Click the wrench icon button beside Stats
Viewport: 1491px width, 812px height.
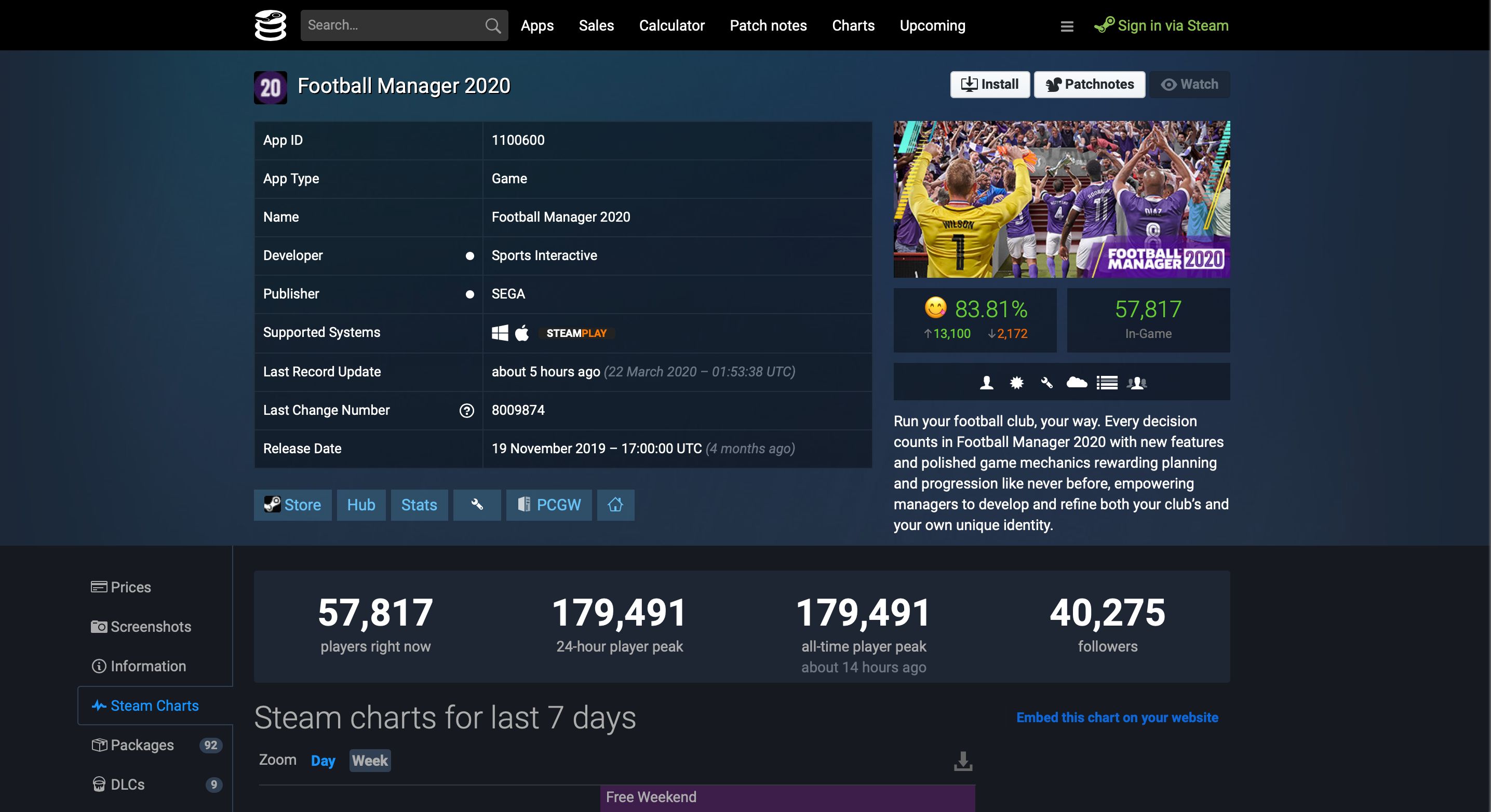pyautogui.click(x=477, y=505)
